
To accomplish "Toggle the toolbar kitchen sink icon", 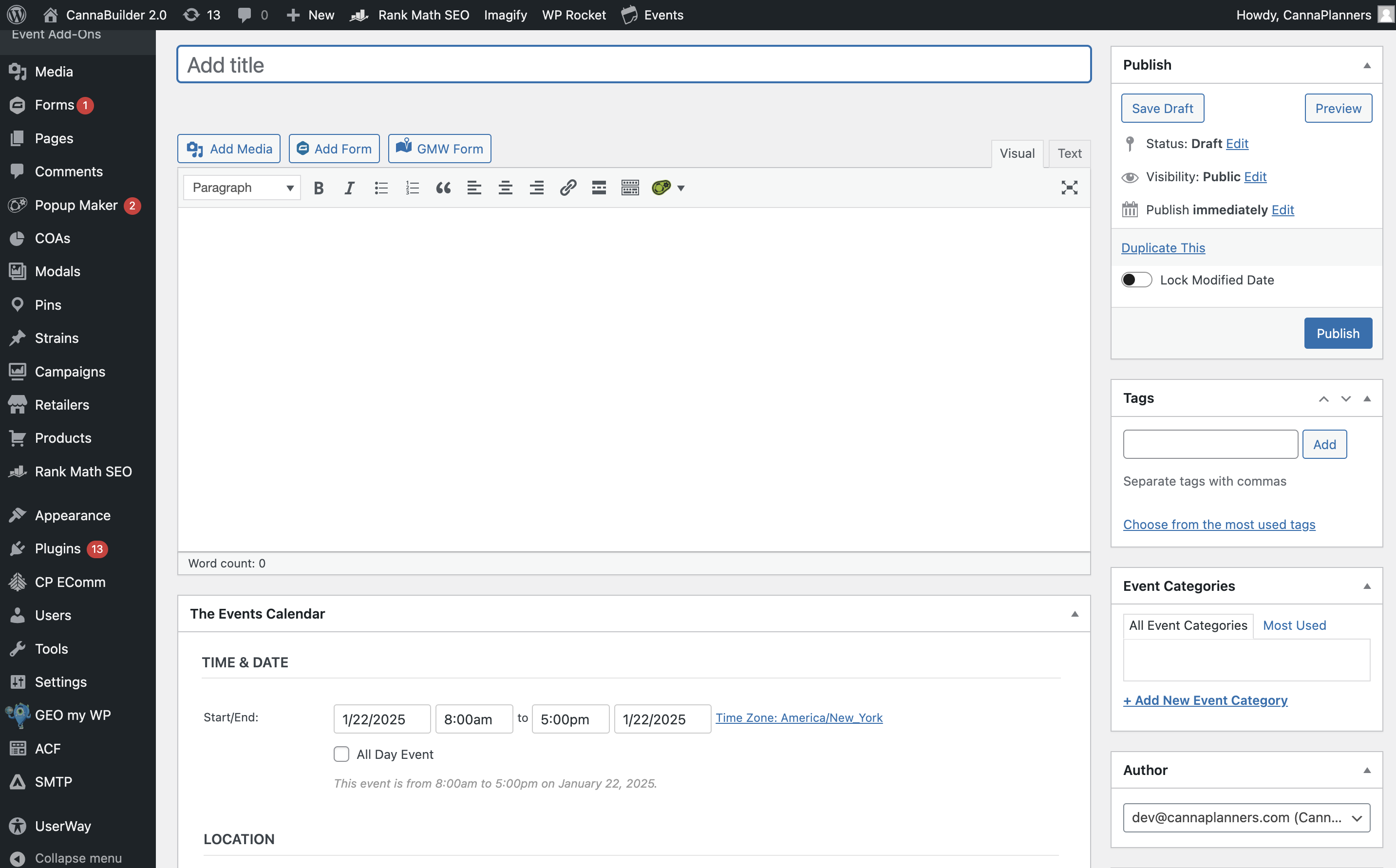I will tap(630, 188).
